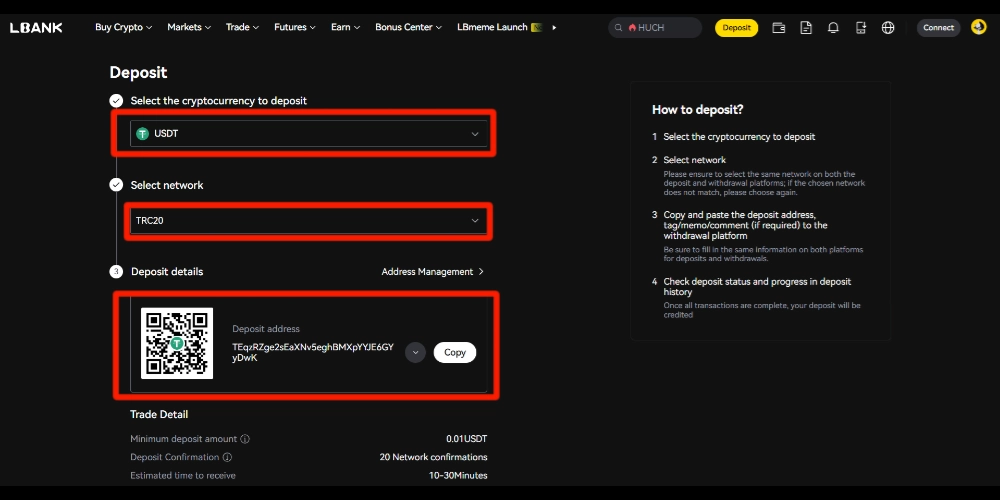This screenshot has width=1000, height=500.
Task: Open the user avatar profile
Action: 978,27
